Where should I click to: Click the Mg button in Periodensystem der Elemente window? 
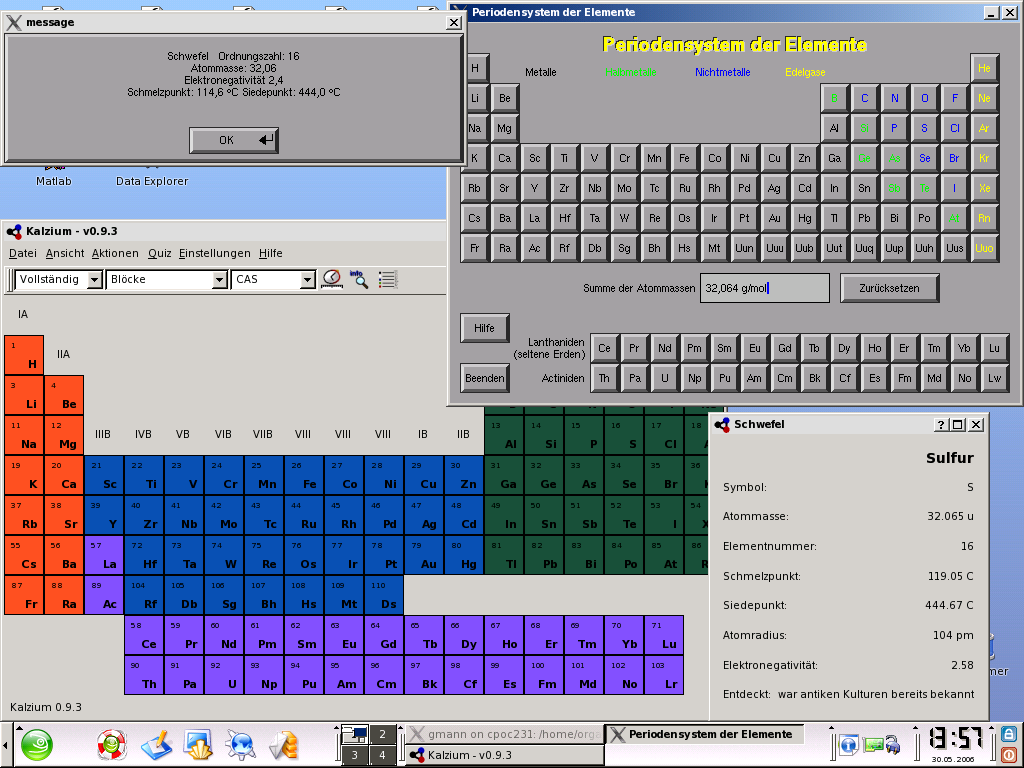[x=504, y=128]
